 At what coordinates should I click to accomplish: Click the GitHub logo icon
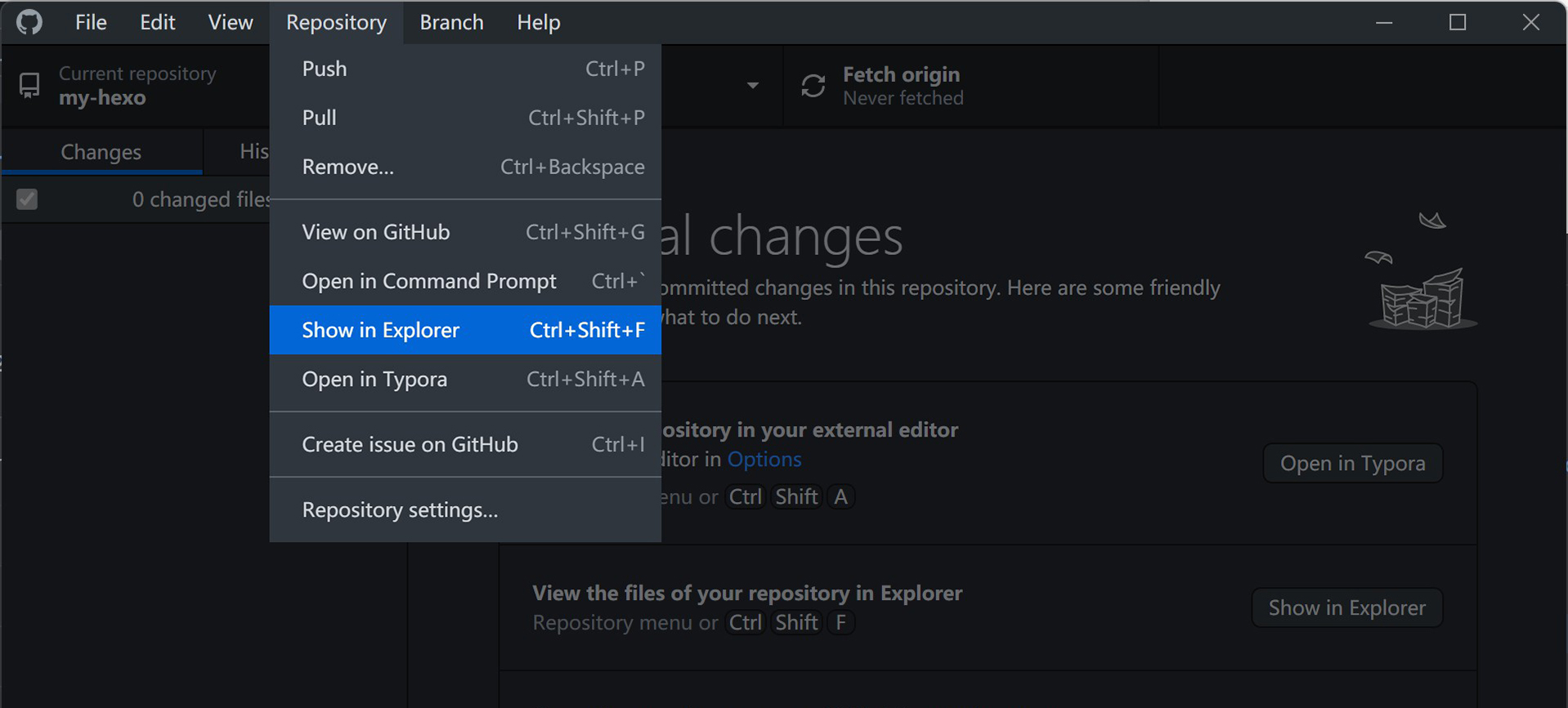pyautogui.click(x=29, y=22)
